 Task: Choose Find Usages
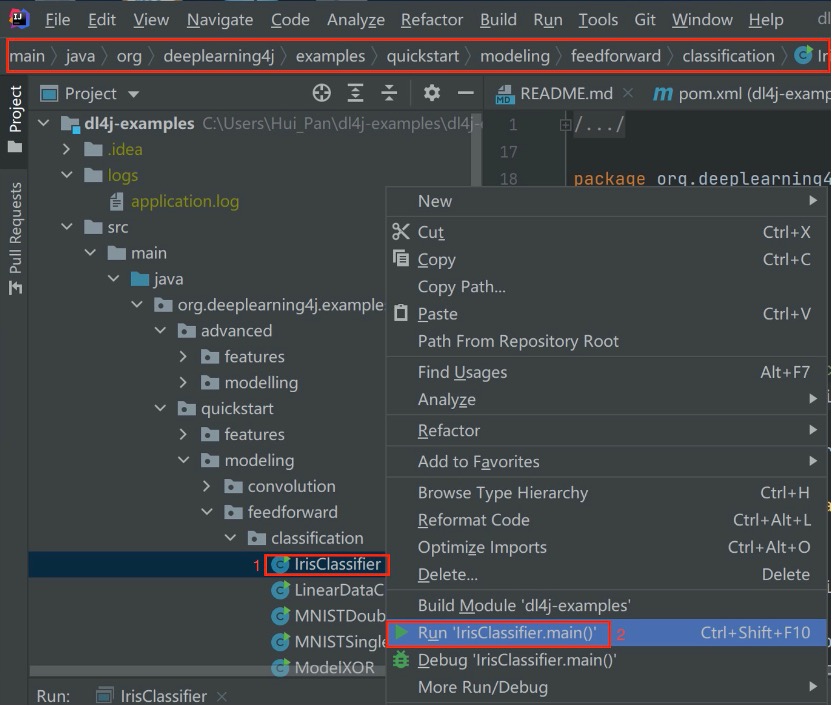tap(606, 372)
